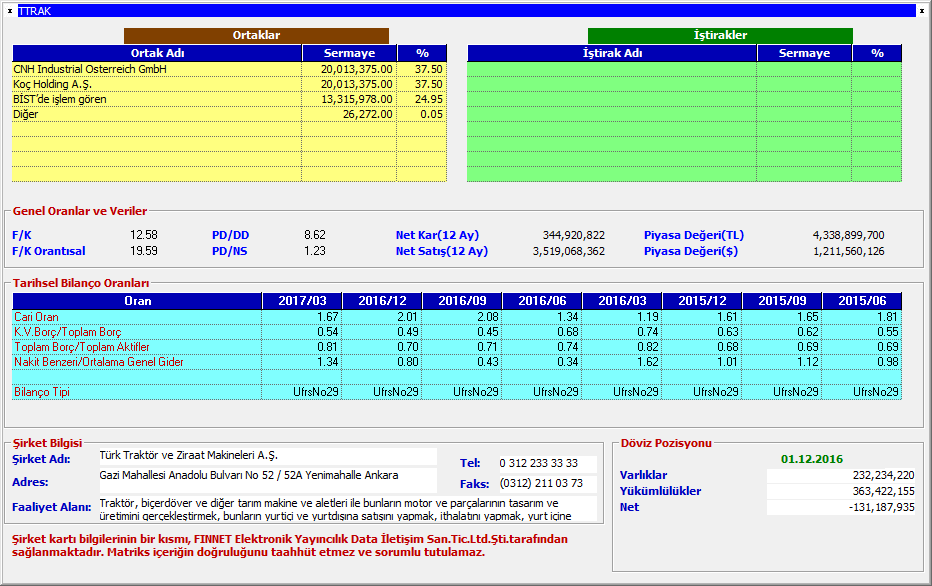Click the 2016/09 period column header
Image resolution: width=932 pixels, height=586 pixels.
[462, 301]
